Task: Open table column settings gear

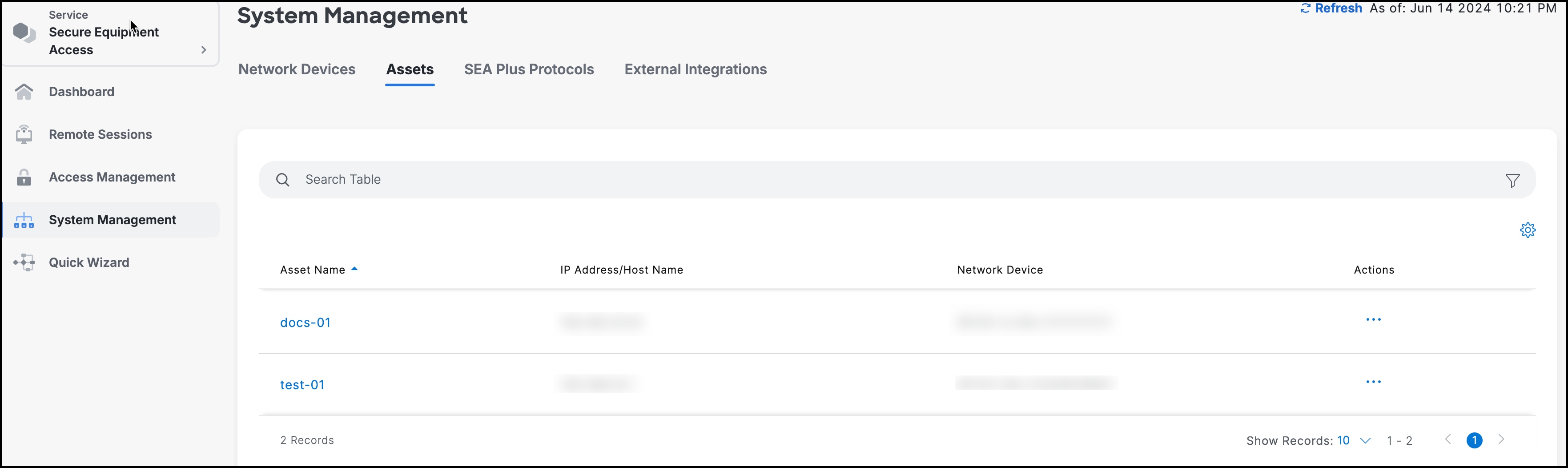Action: click(x=1527, y=230)
